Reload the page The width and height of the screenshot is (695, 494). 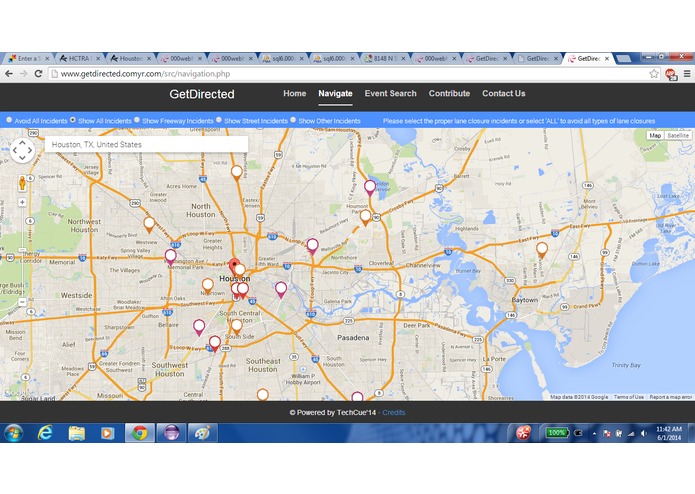coord(39,74)
